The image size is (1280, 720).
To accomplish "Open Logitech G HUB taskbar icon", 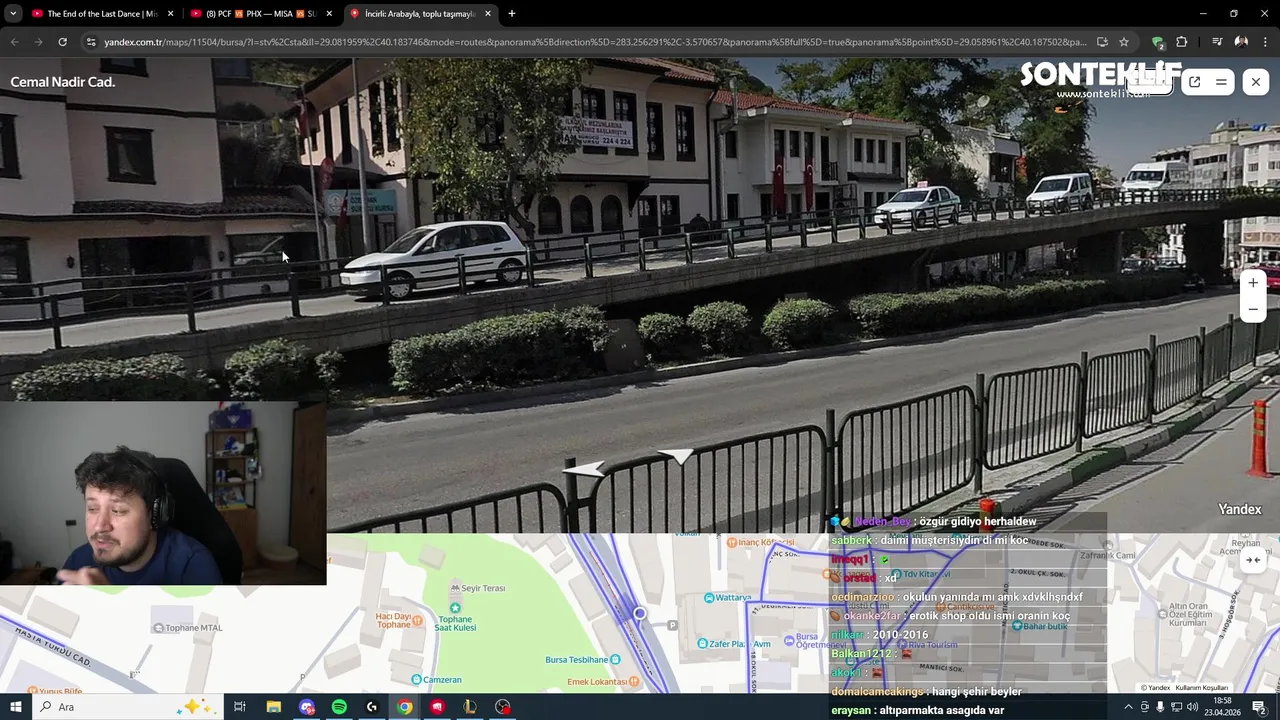I will [x=372, y=707].
